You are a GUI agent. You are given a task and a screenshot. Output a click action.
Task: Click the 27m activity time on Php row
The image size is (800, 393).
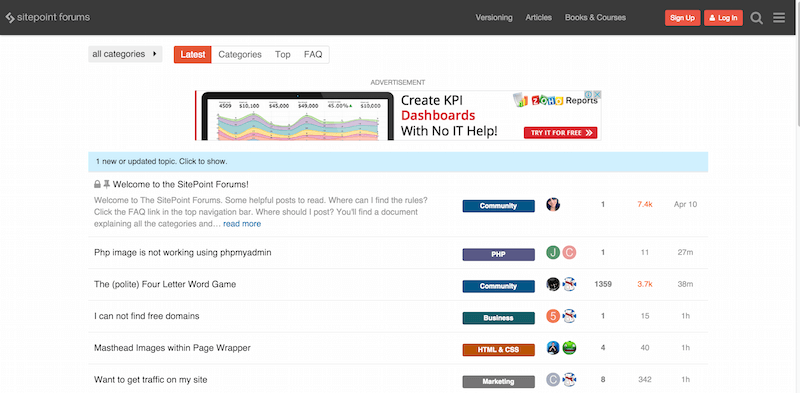click(685, 252)
